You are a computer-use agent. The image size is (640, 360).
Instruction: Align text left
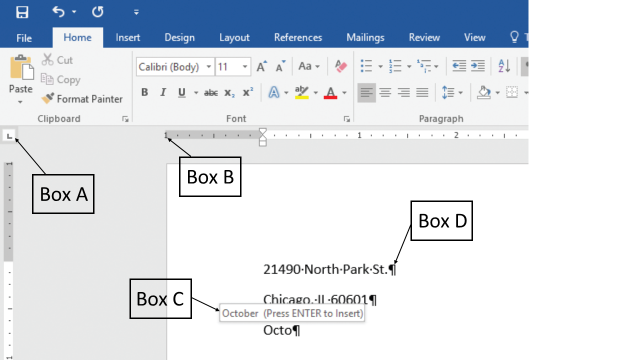pos(367,93)
